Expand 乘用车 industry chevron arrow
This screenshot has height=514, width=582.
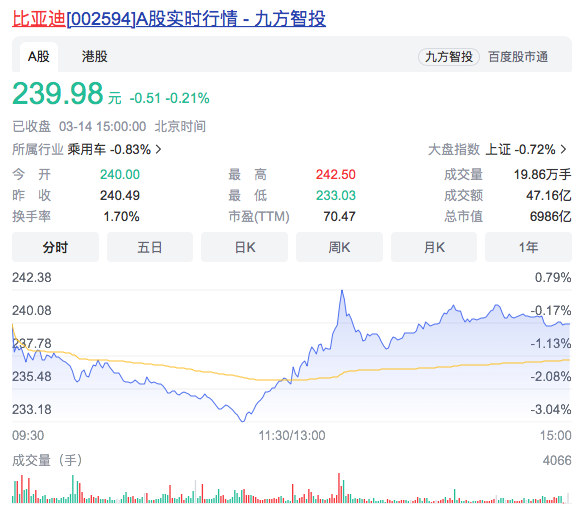(158, 149)
